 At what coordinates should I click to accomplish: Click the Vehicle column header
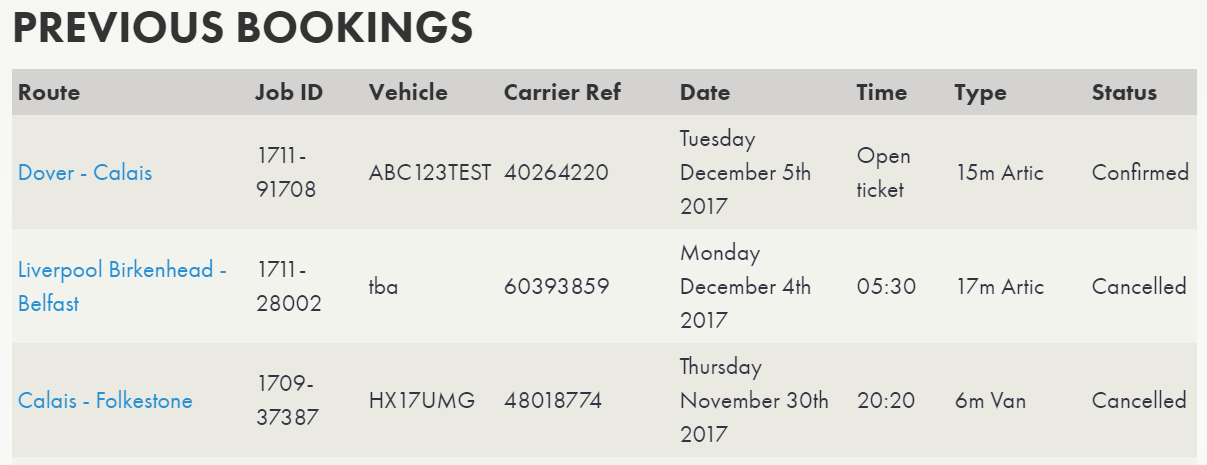[x=408, y=93]
